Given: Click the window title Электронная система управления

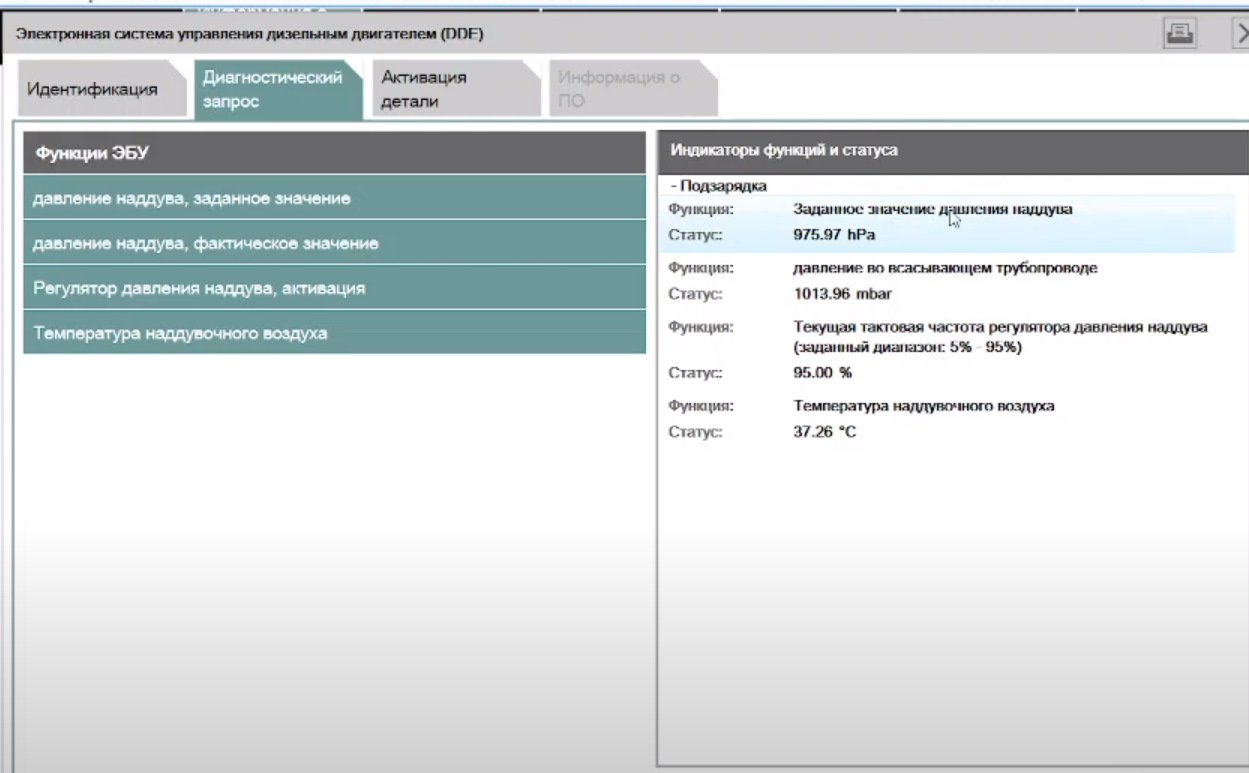Looking at the screenshot, I should pyautogui.click(x=250, y=35).
